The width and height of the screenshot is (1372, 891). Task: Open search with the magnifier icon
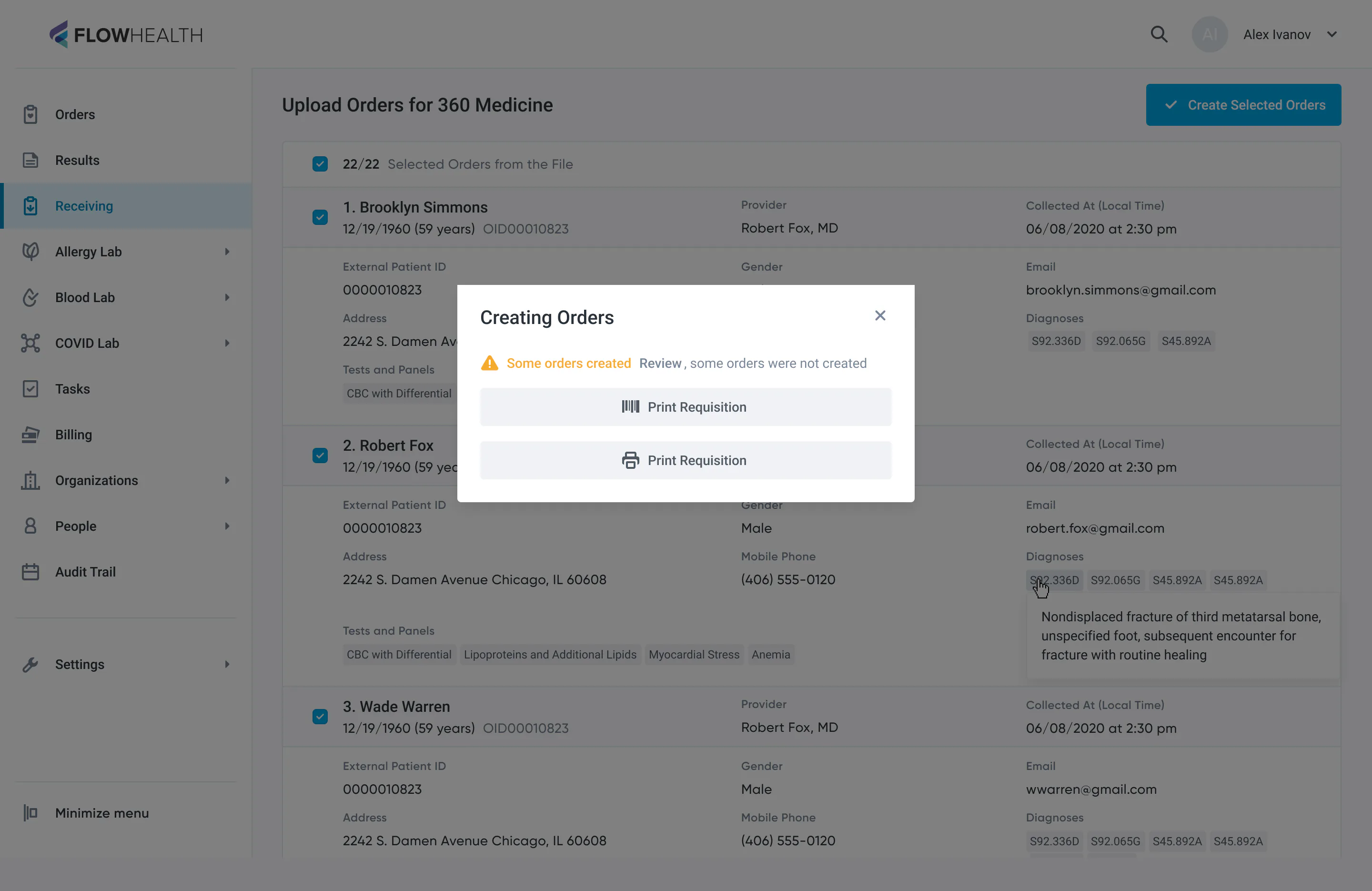tap(1159, 35)
